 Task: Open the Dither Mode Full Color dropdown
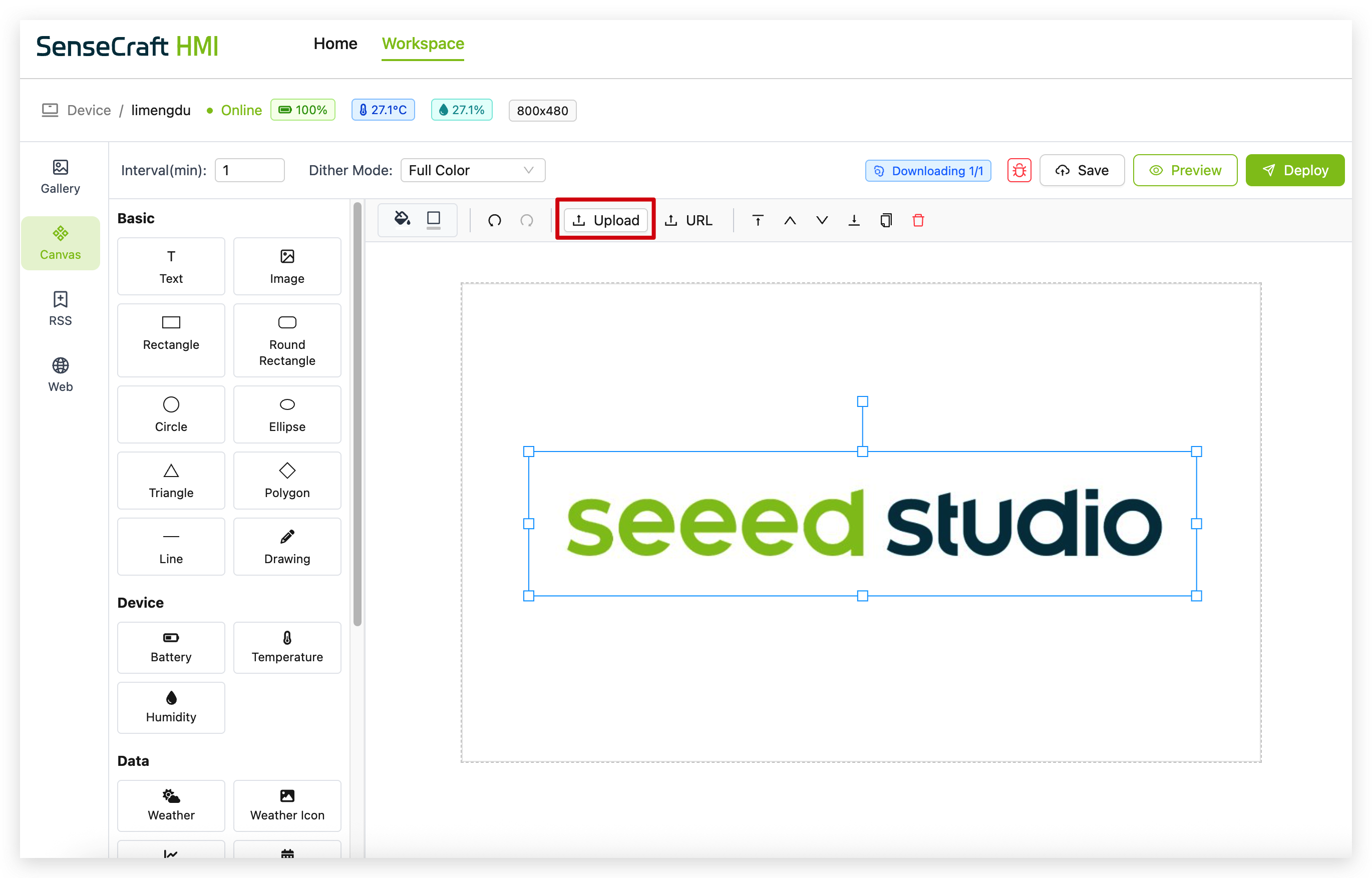point(472,170)
